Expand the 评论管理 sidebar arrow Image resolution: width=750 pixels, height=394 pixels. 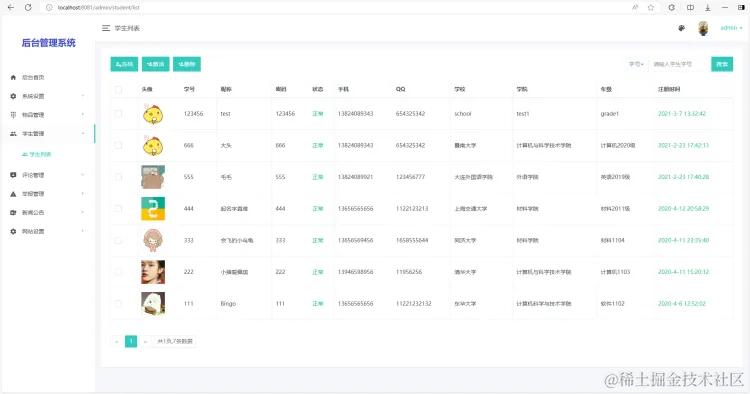pyautogui.click(x=83, y=175)
